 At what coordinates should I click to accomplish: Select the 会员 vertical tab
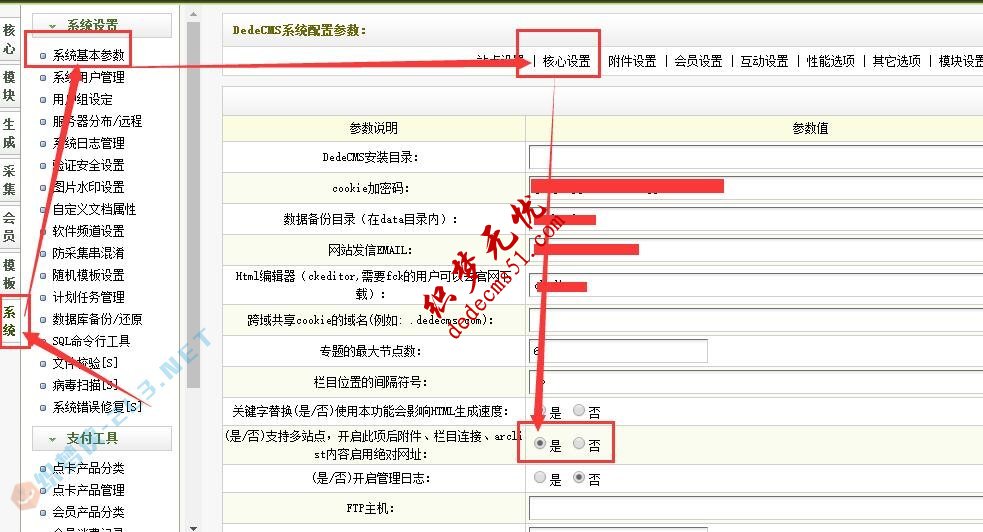(x=9, y=227)
